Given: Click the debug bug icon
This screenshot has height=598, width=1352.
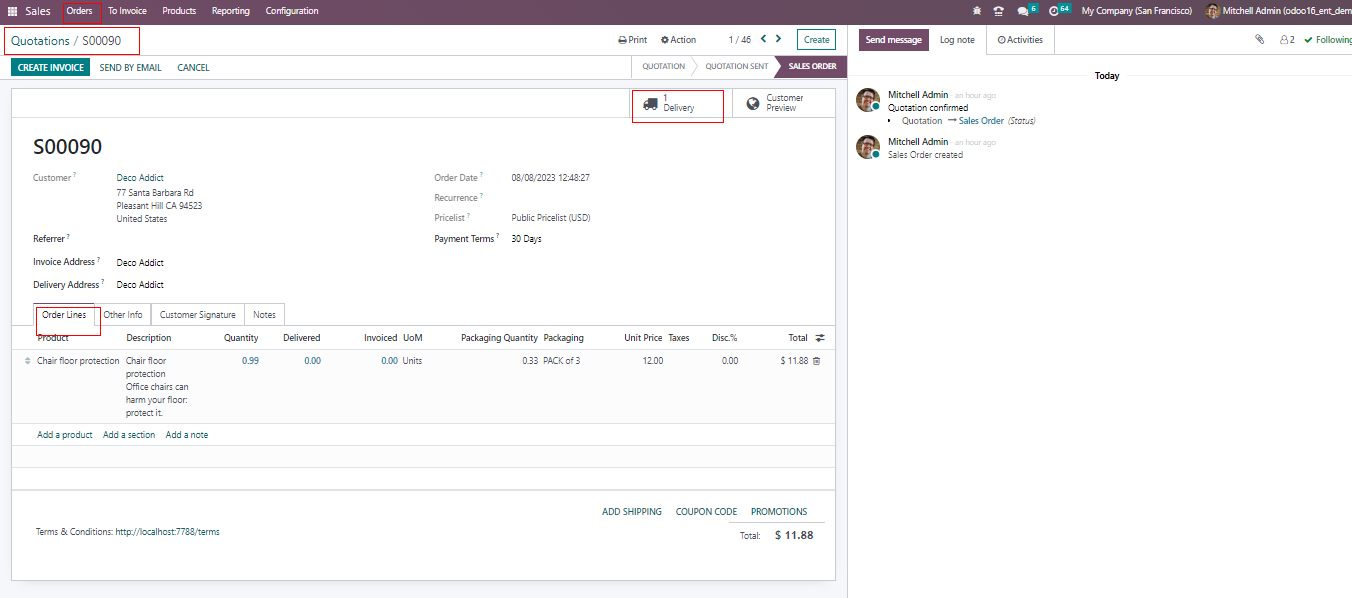Looking at the screenshot, I should tap(977, 11).
